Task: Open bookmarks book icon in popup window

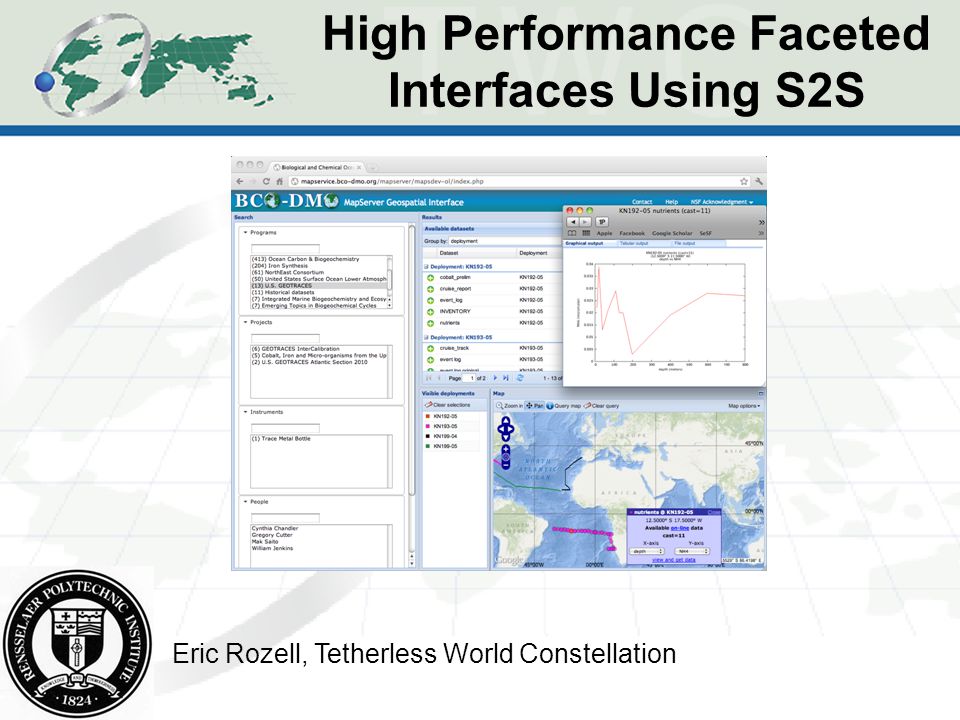Action: (x=572, y=233)
